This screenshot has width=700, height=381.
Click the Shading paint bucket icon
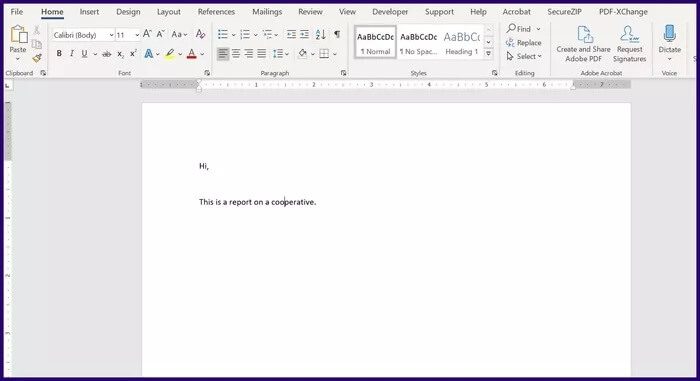point(303,54)
